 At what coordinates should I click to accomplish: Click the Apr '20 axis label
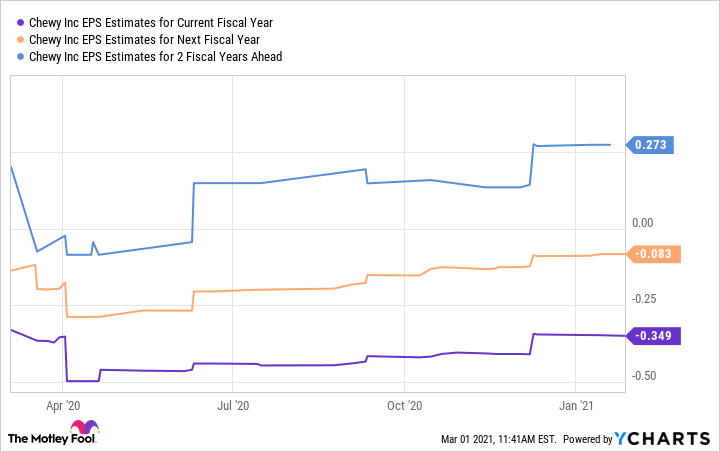pos(63,406)
